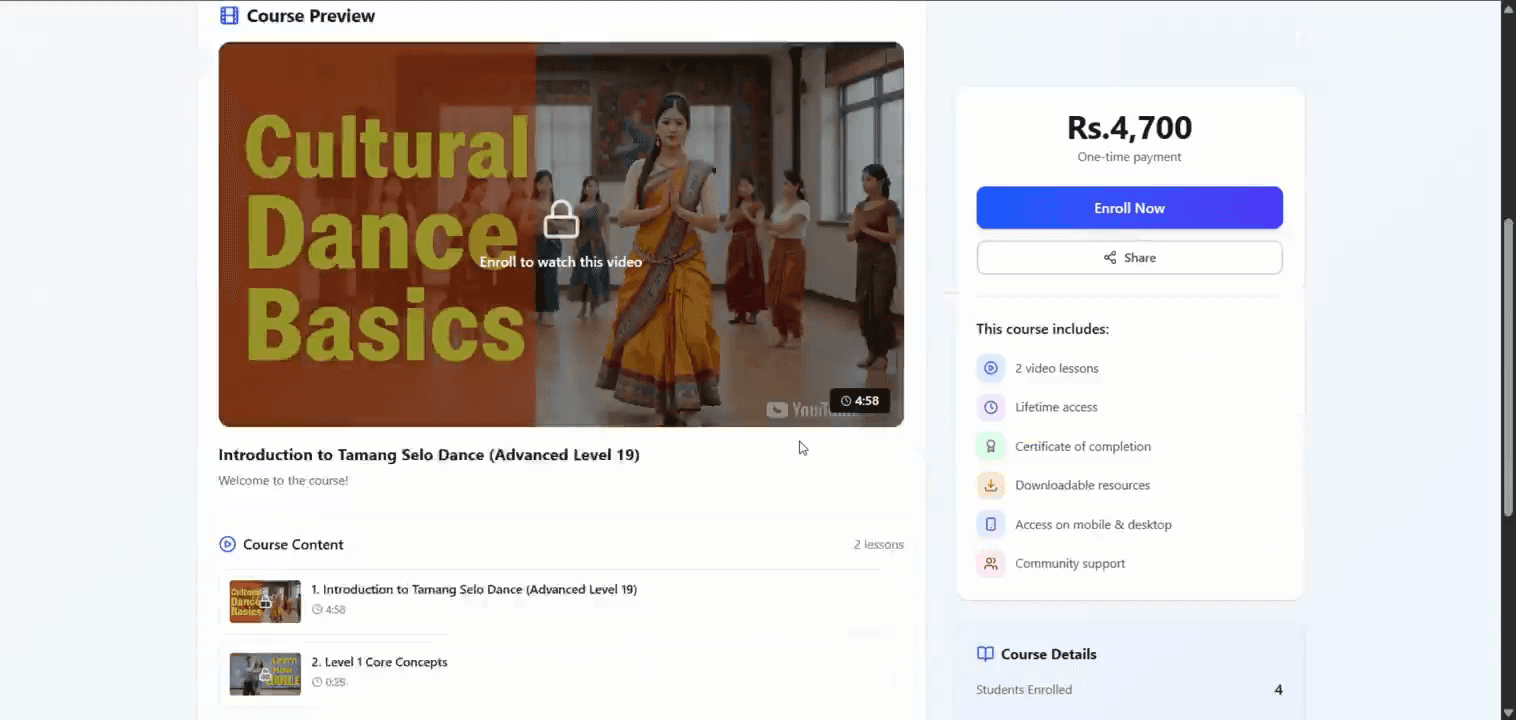This screenshot has height=720, width=1516.
Task: Click the video lessons play icon
Action: 991,368
